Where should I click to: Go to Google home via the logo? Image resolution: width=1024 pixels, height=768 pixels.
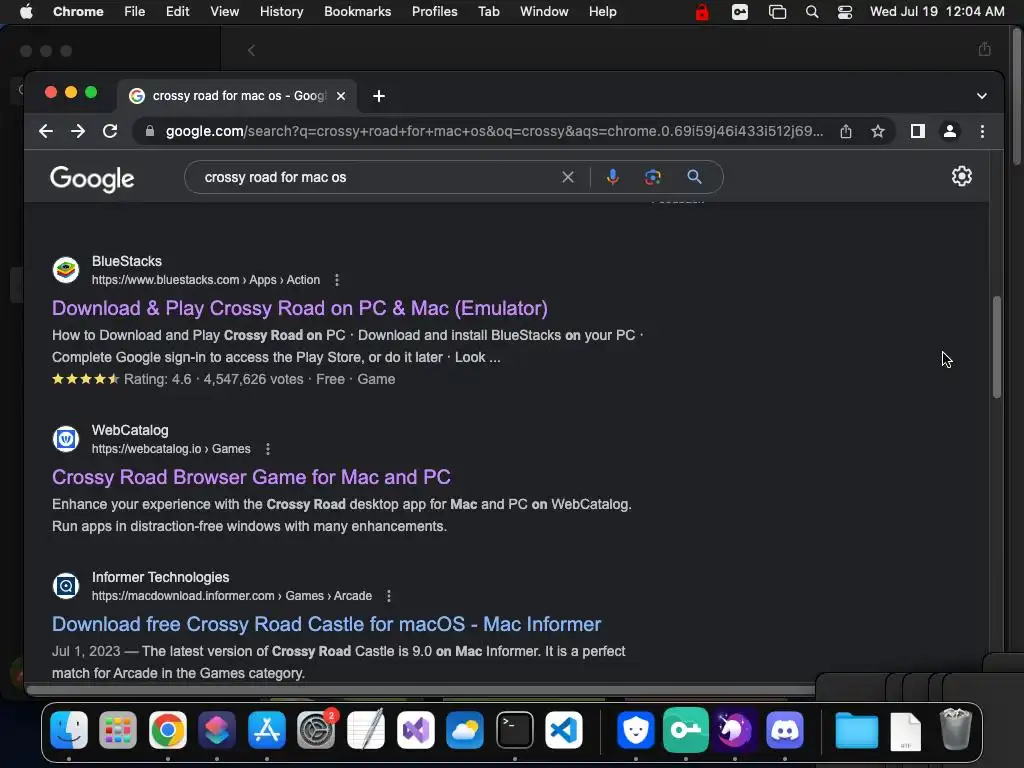click(92, 178)
